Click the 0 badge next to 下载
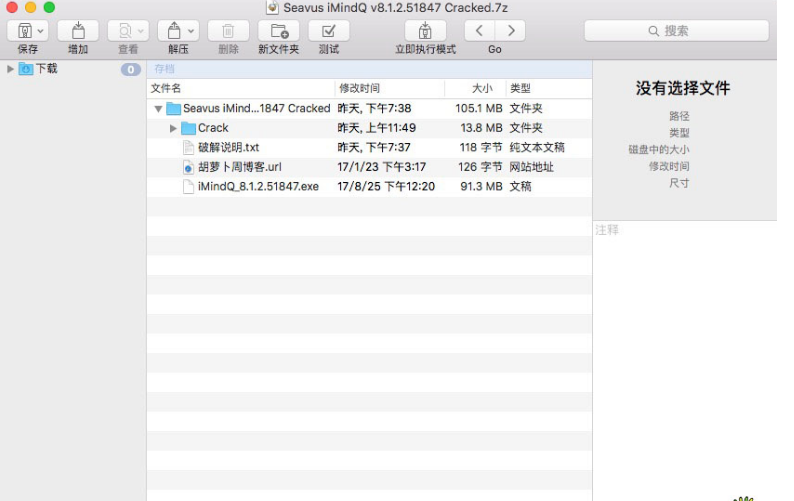This screenshot has height=501, width=794. click(131, 69)
